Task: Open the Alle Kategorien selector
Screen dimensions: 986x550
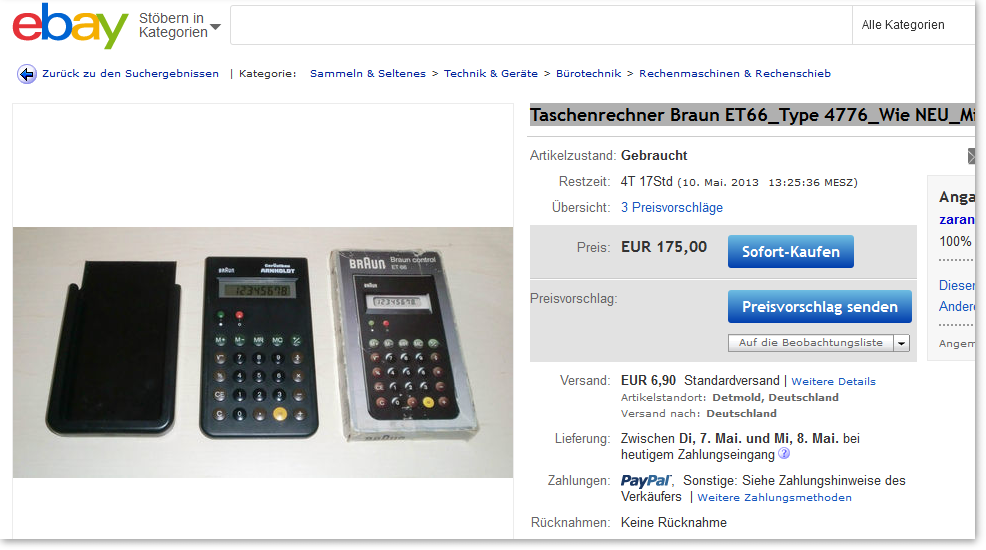Action: (x=913, y=25)
